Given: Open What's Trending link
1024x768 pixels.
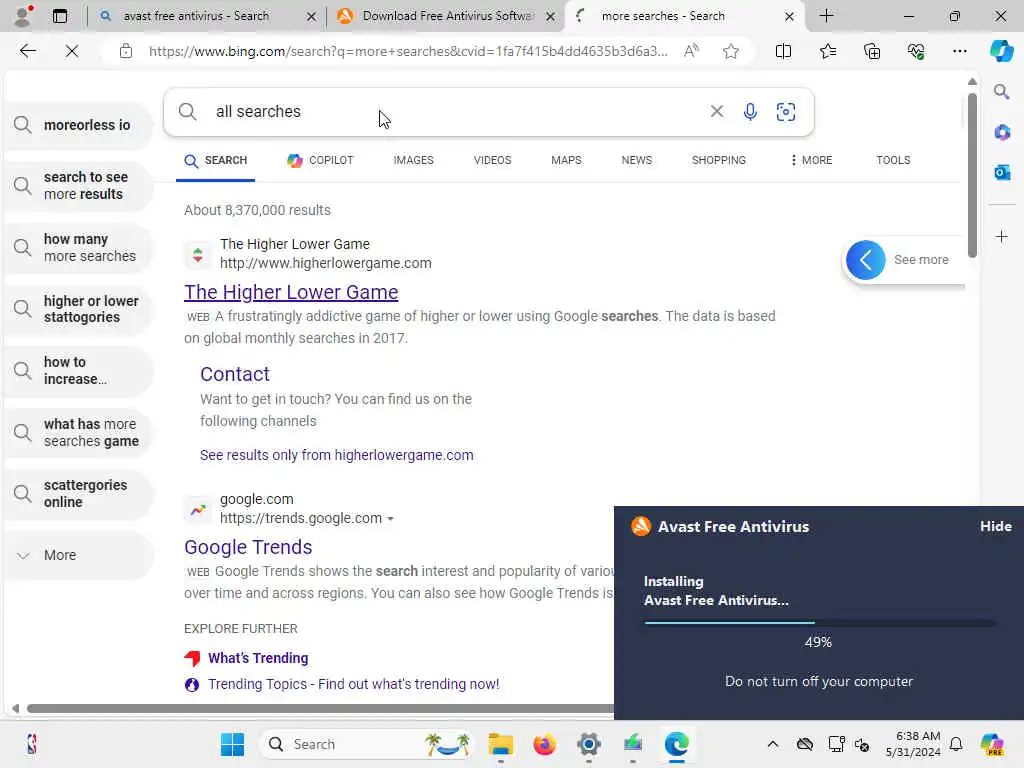Looking at the screenshot, I should (258, 658).
